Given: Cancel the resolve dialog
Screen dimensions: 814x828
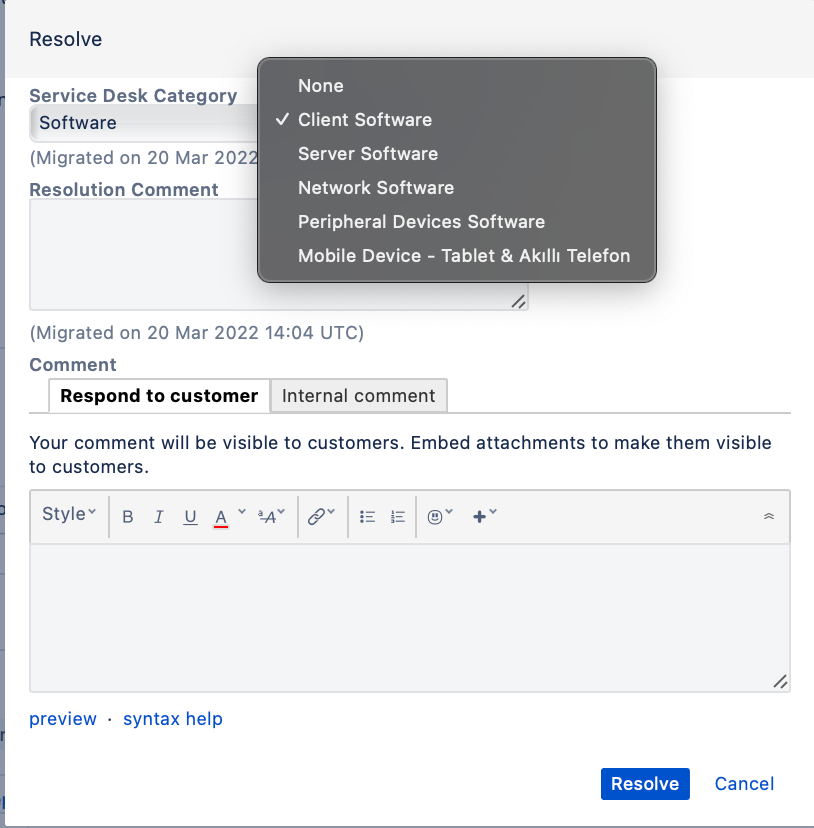Looking at the screenshot, I should tap(744, 784).
